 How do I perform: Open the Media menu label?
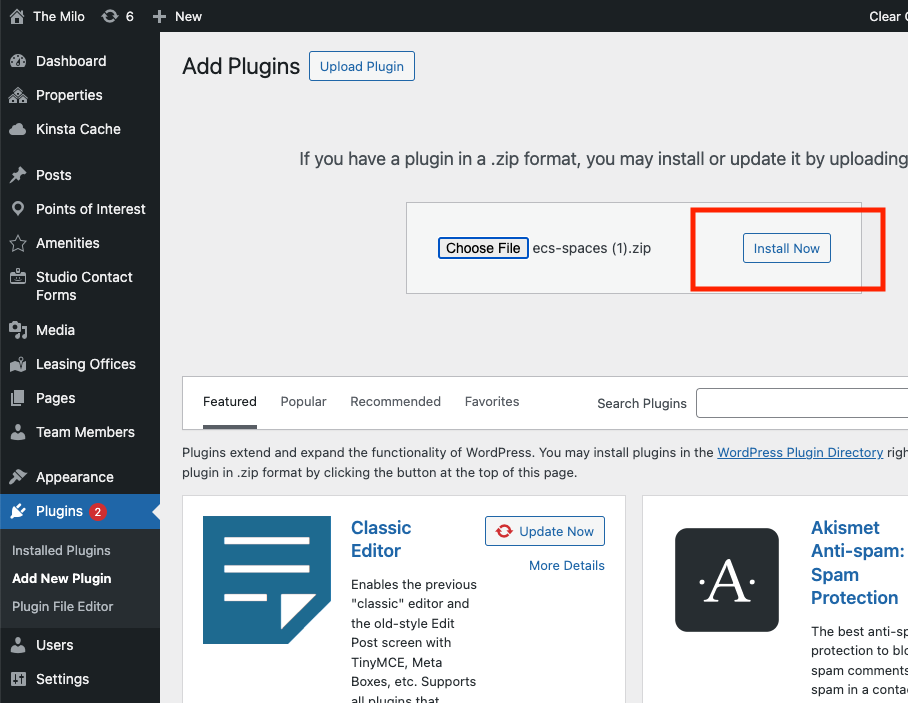pyautogui.click(x=55, y=330)
